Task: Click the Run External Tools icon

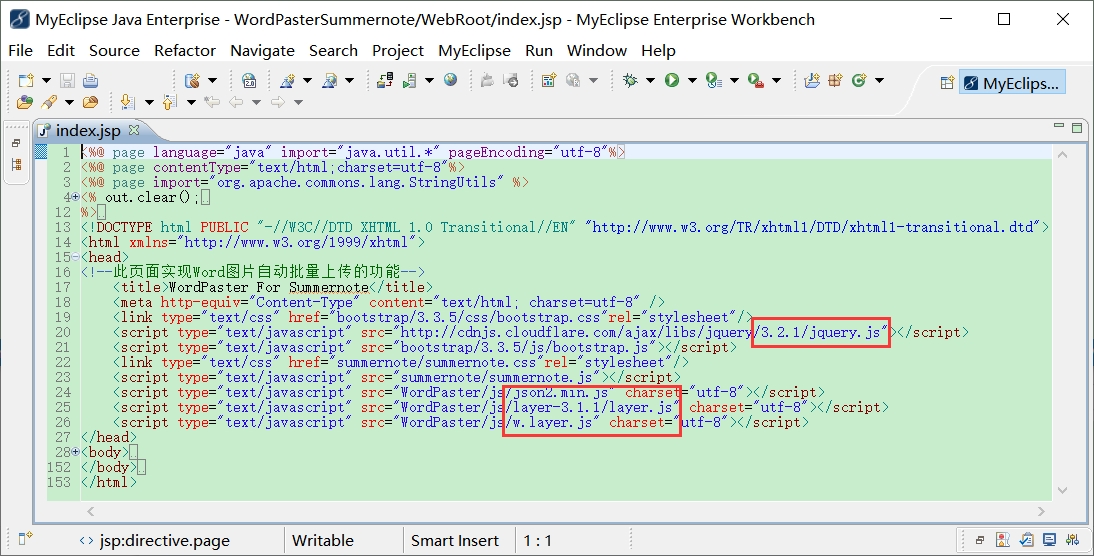Action: 755,80
